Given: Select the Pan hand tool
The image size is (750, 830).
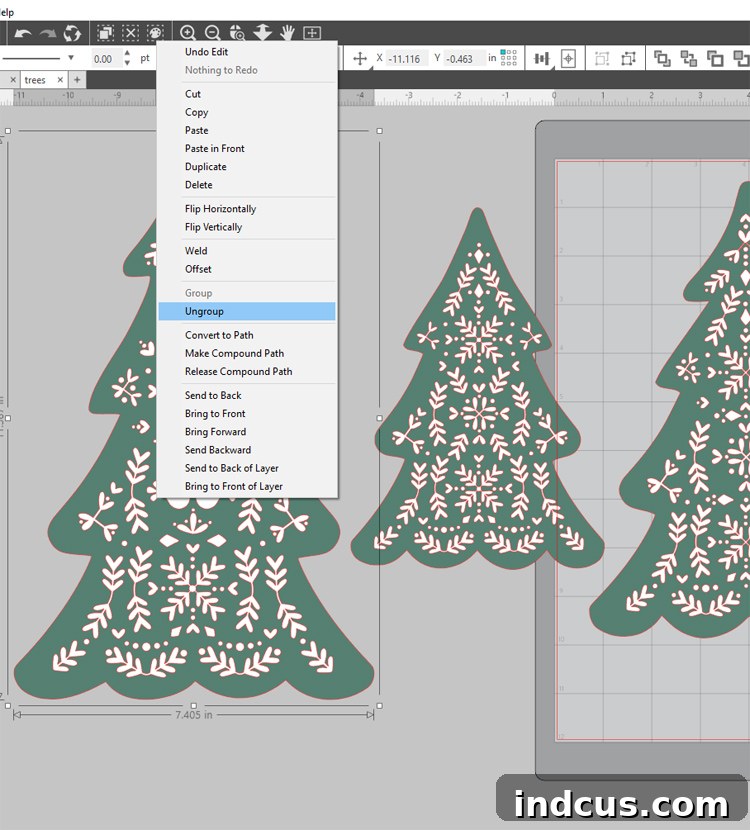Looking at the screenshot, I should [287, 33].
